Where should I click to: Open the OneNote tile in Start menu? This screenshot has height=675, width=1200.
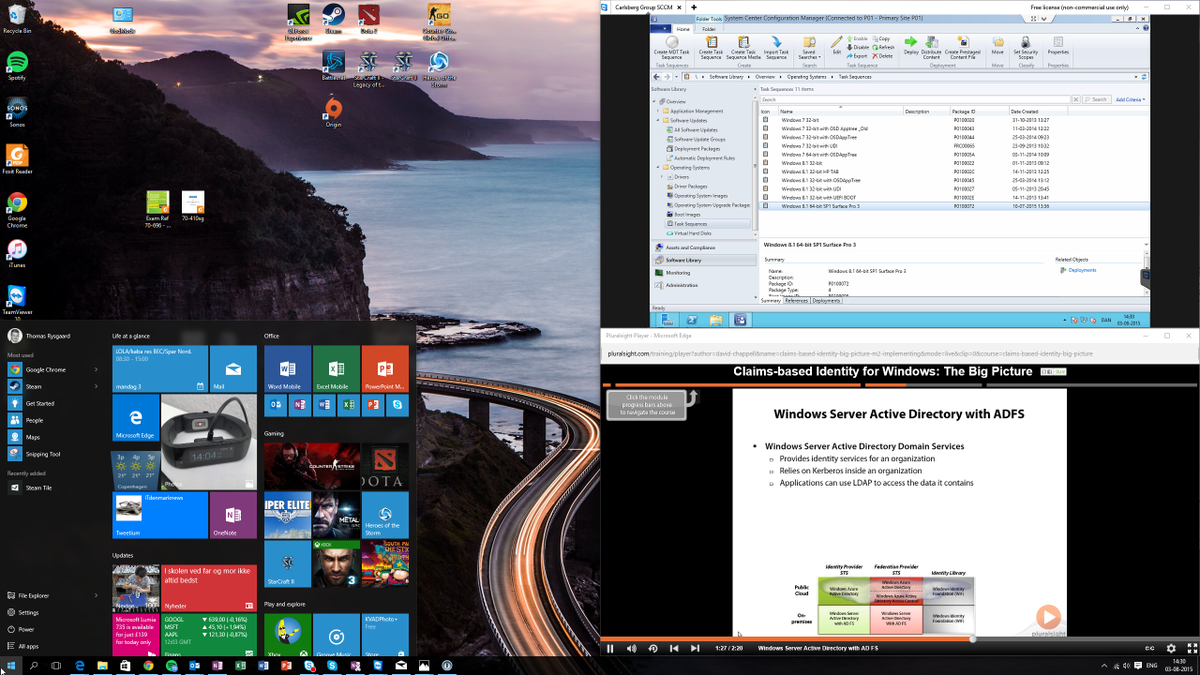click(233, 514)
